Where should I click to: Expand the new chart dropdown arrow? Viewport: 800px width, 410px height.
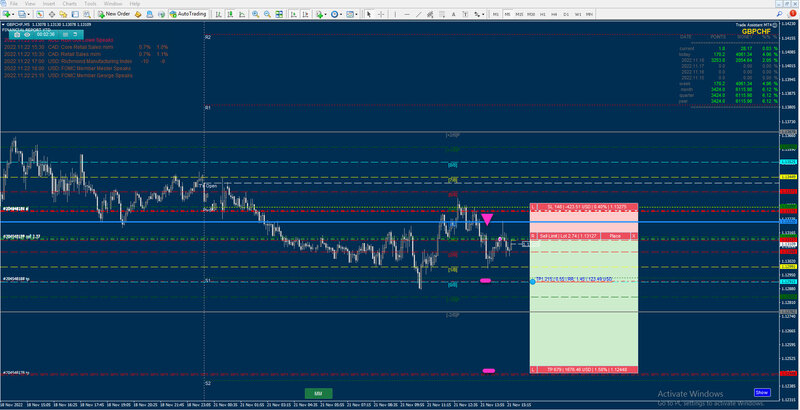click(14, 14)
